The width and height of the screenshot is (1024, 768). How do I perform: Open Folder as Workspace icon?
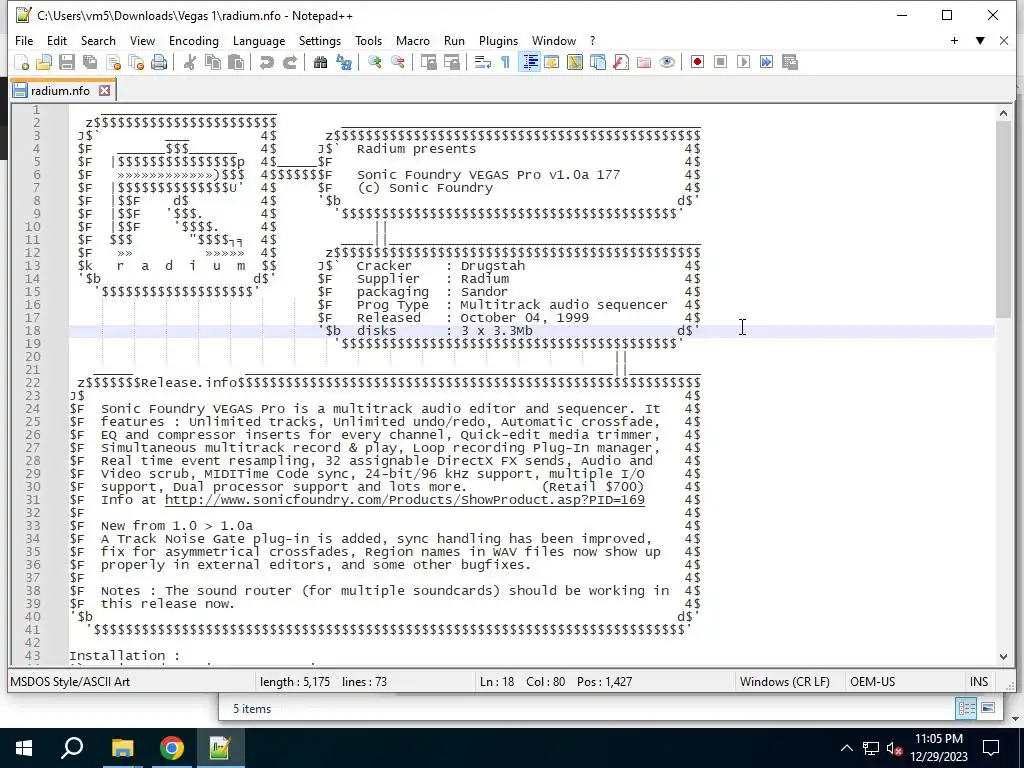pyautogui.click(x=644, y=62)
